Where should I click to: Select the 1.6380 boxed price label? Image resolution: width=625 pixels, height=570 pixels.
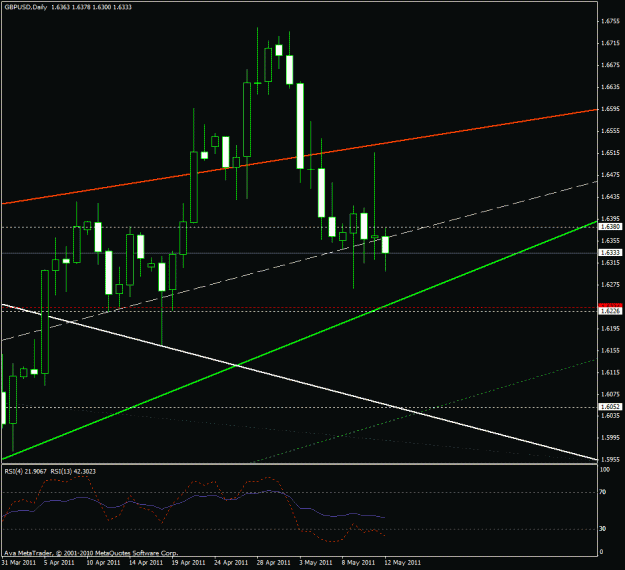tap(610, 226)
